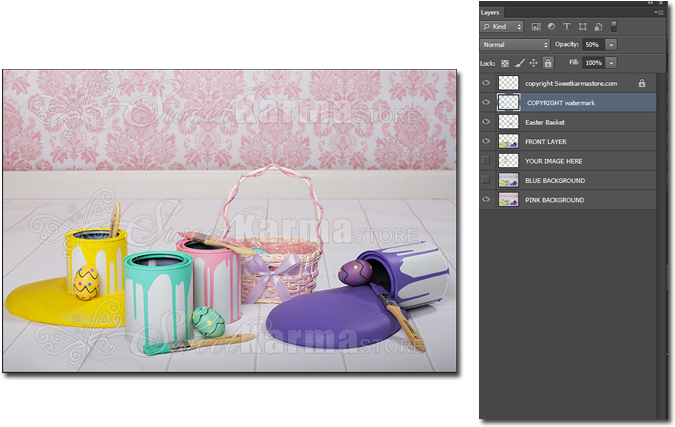The image size is (675, 427).
Task: Click the COPYRIGHT watermark layer thumbnail
Action: pyautogui.click(x=508, y=102)
